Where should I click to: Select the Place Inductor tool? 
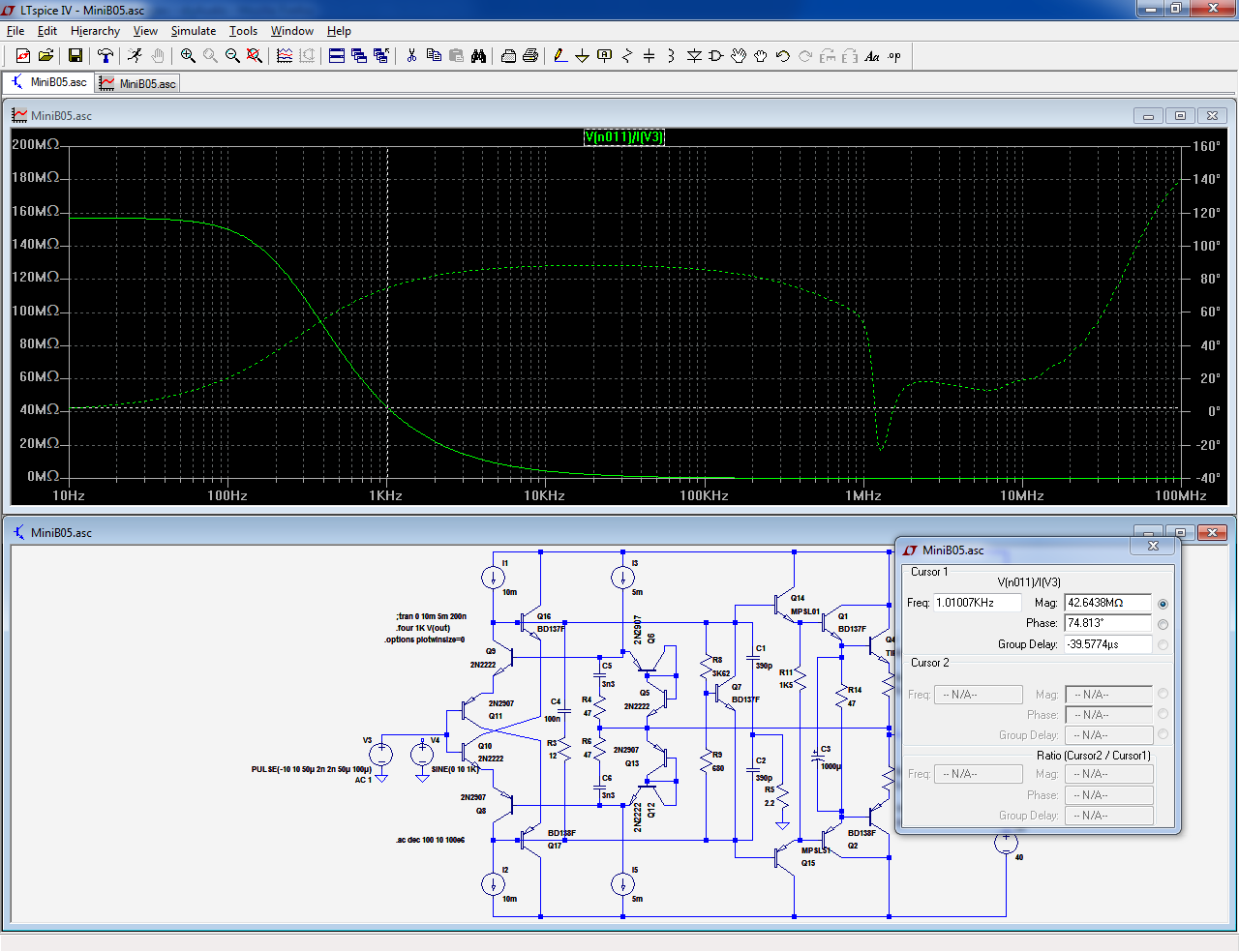(x=671, y=56)
